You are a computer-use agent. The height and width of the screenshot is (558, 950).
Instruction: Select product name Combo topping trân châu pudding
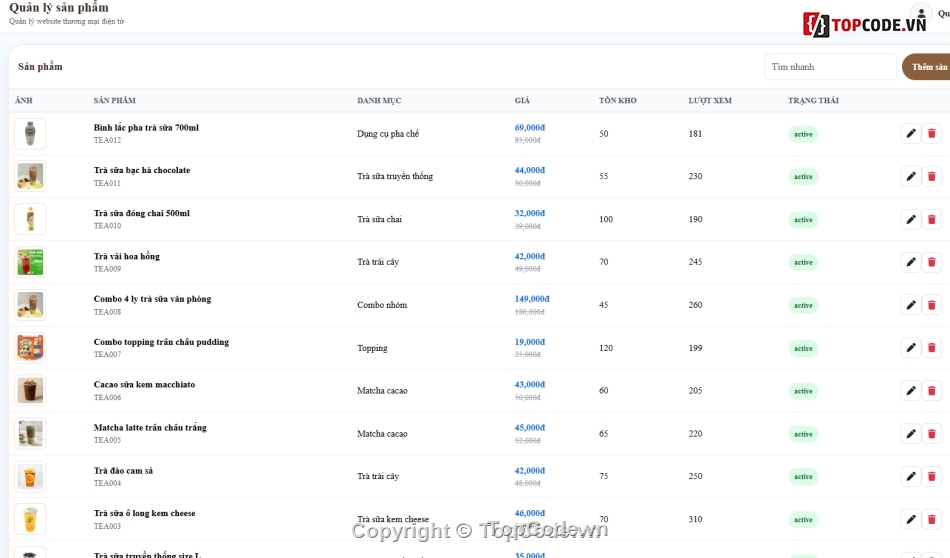tap(161, 342)
